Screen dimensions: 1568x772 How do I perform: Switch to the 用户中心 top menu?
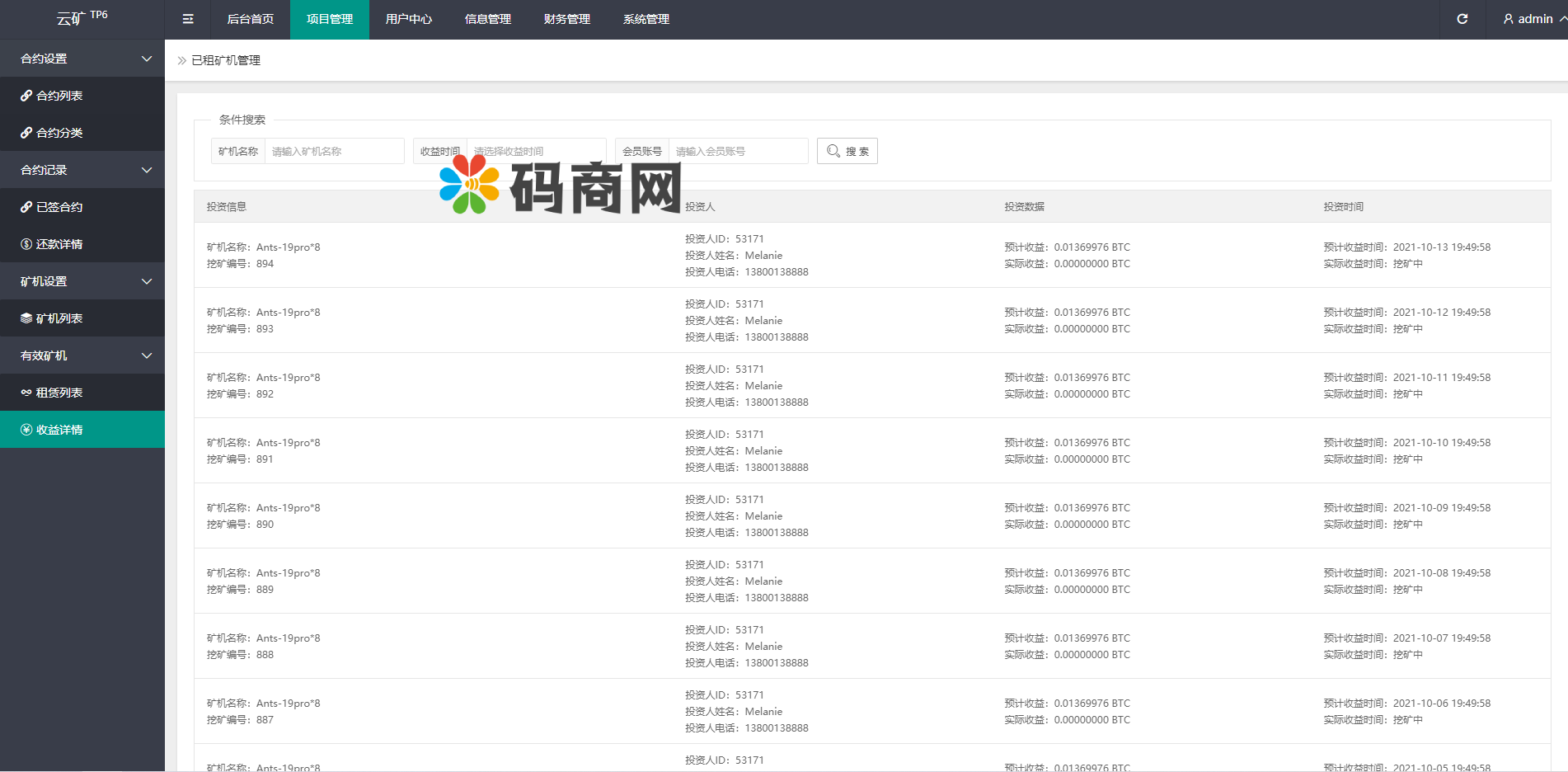click(409, 19)
